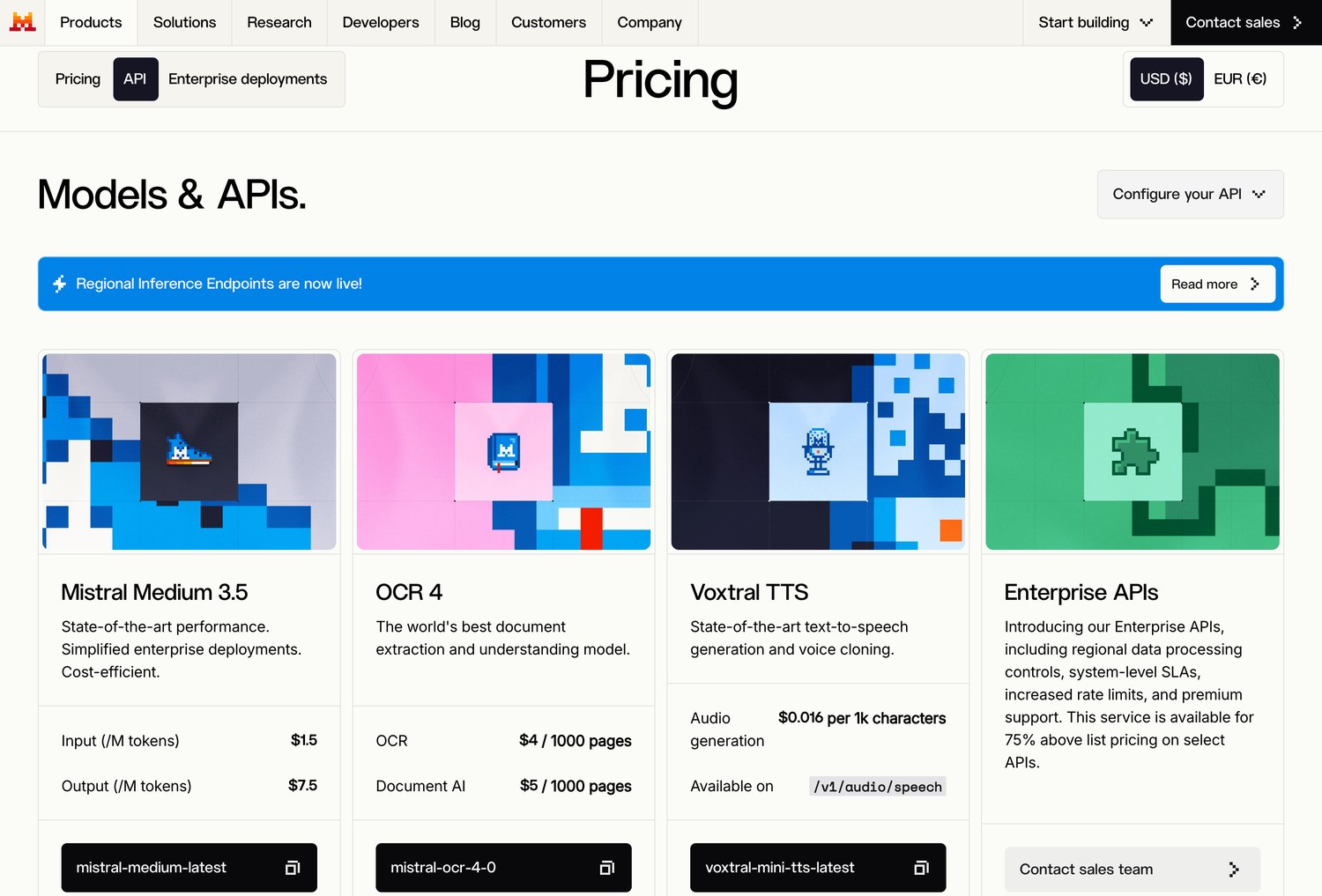Expand the Start building dropdown
This screenshot has width=1322, height=896.
(x=1096, y=23)
